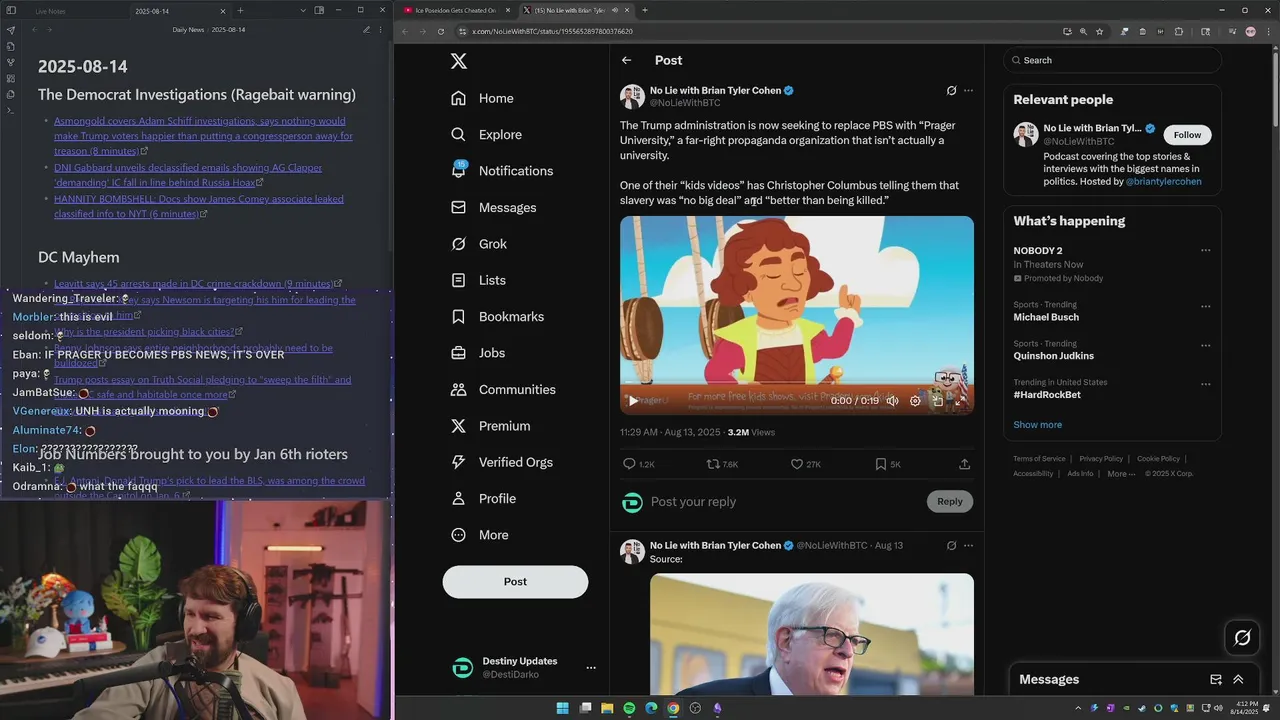Click the large Post button

click(x=515, y=582)
